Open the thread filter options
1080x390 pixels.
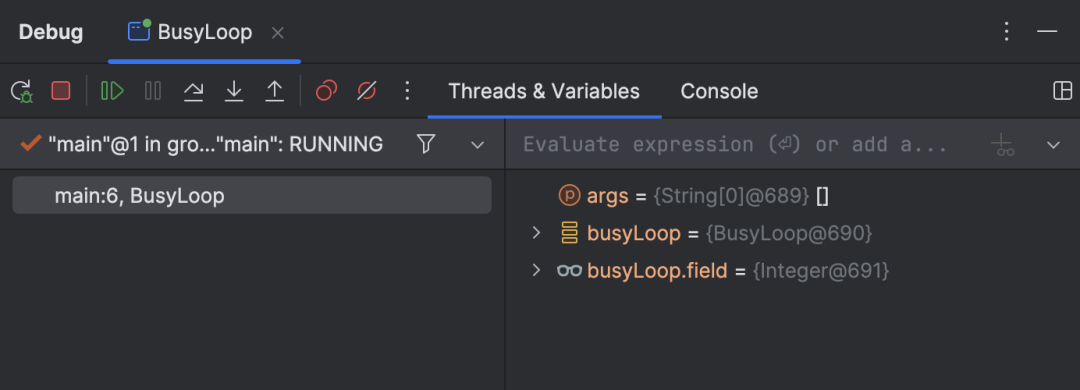pyautogui.click(x=426, y=144)
